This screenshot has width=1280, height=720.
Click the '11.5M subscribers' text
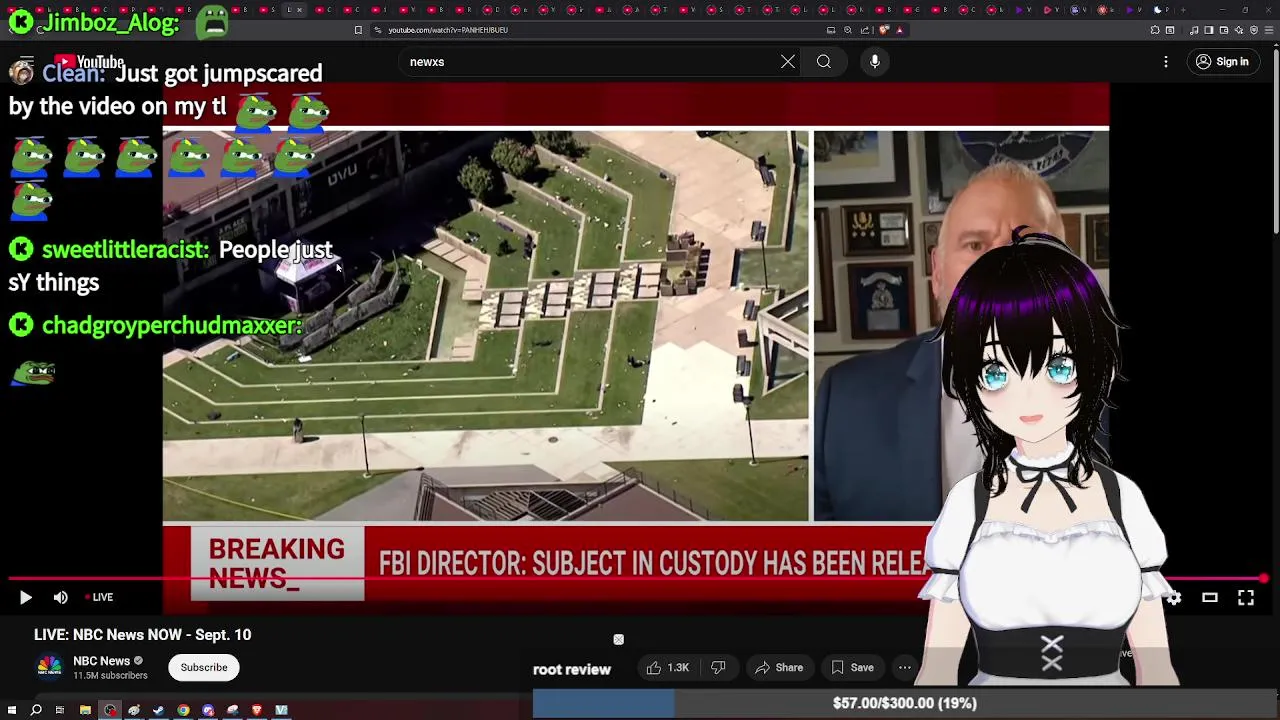110,676
